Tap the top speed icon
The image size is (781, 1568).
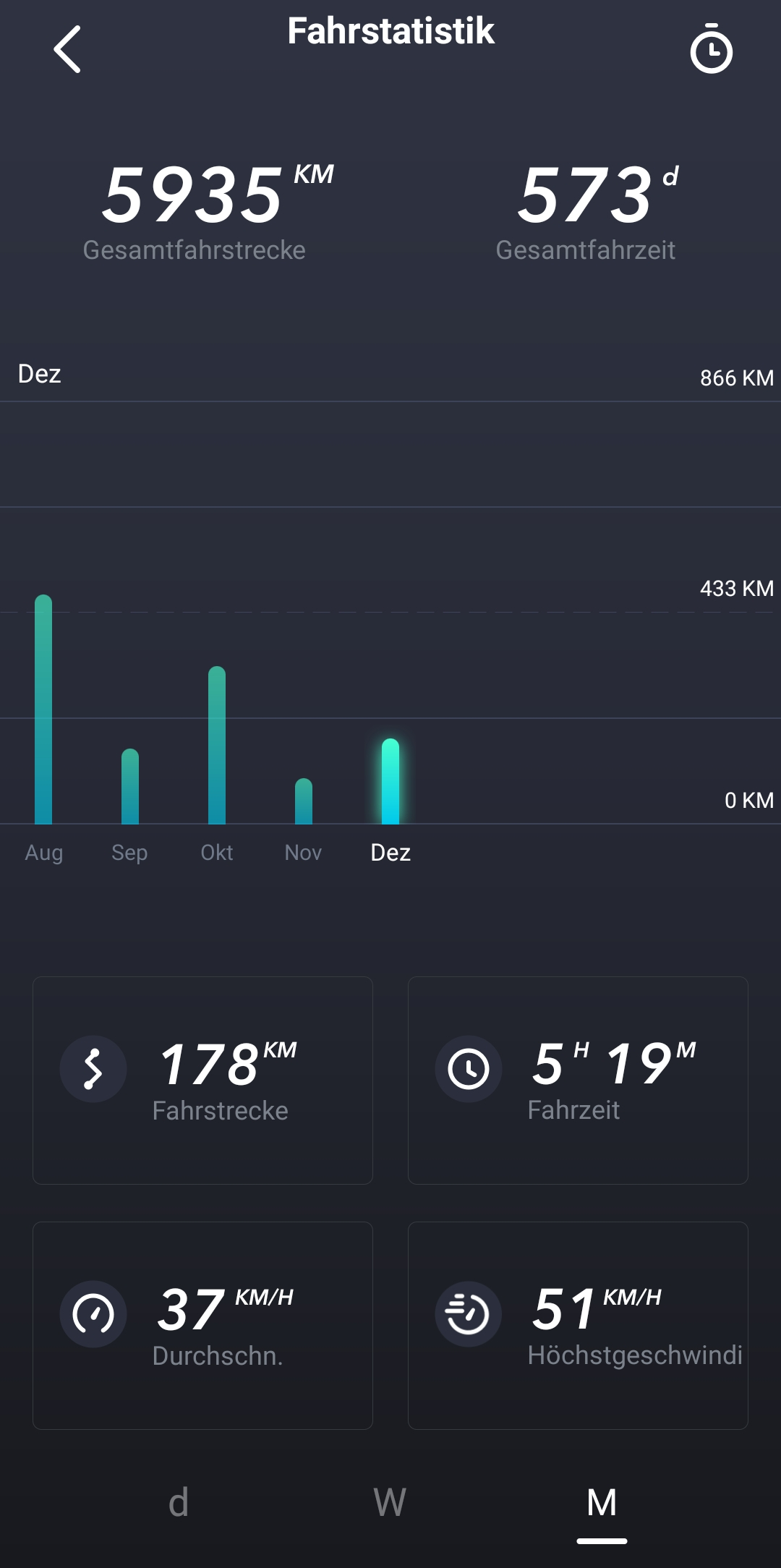469,1314
